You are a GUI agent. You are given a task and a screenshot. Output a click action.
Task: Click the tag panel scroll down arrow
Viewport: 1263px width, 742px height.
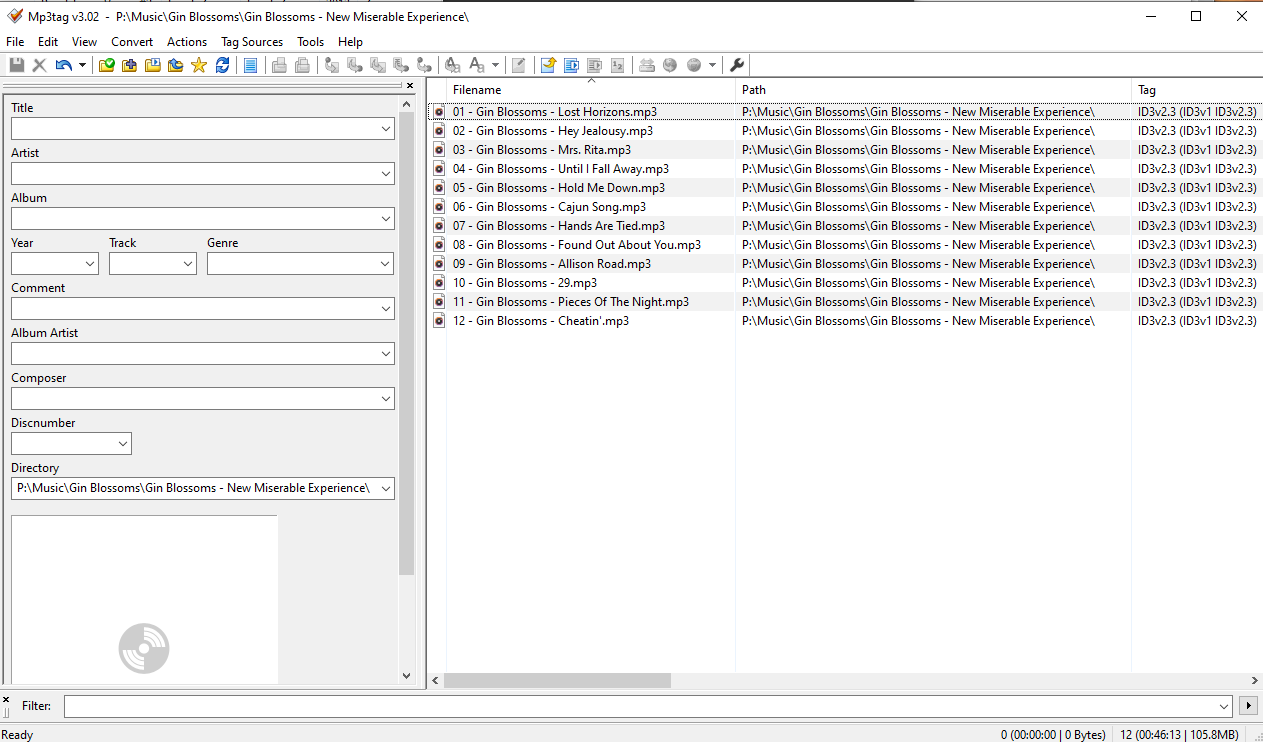[406, 676]
